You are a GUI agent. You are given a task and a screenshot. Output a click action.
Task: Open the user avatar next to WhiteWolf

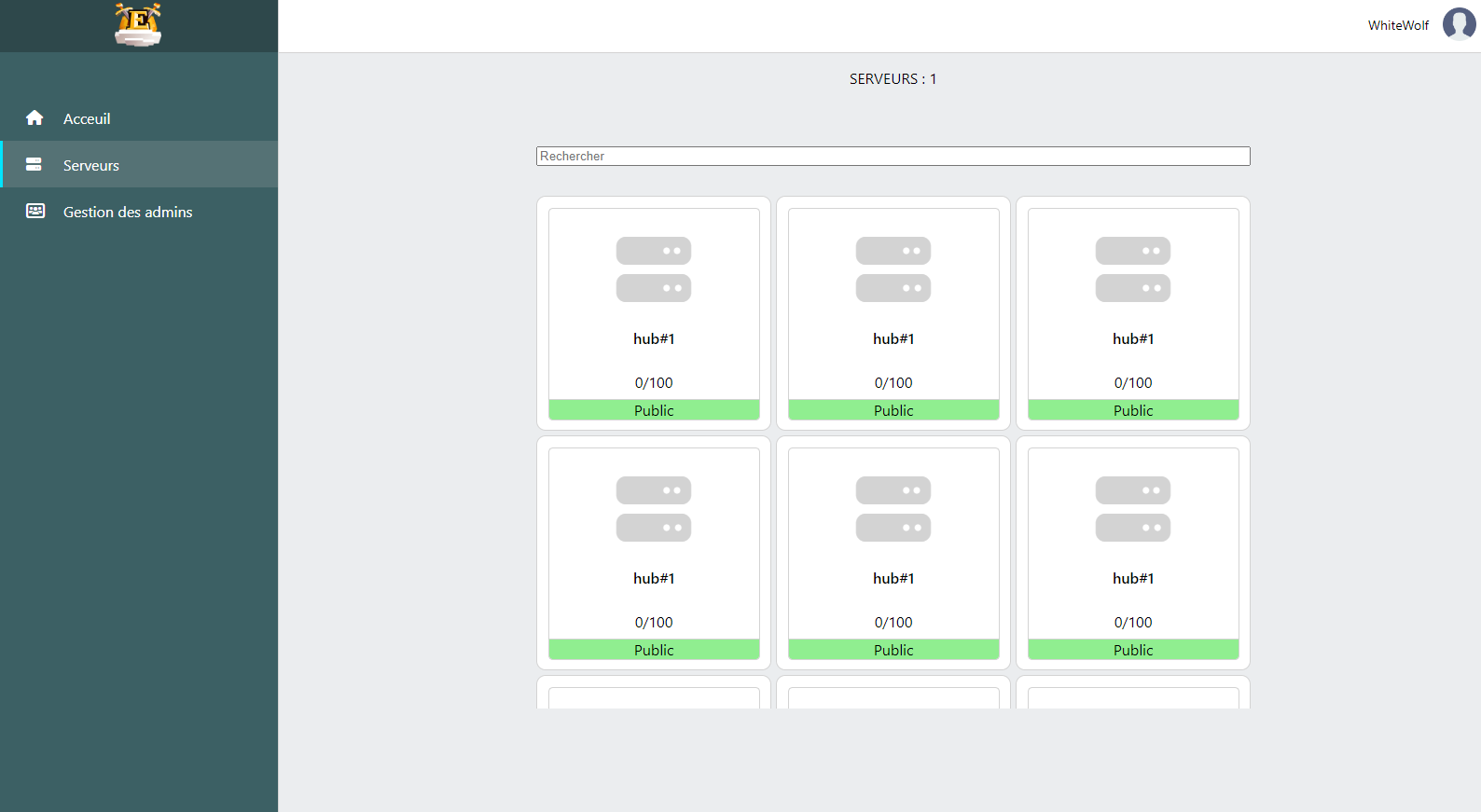coord(1459,24)
